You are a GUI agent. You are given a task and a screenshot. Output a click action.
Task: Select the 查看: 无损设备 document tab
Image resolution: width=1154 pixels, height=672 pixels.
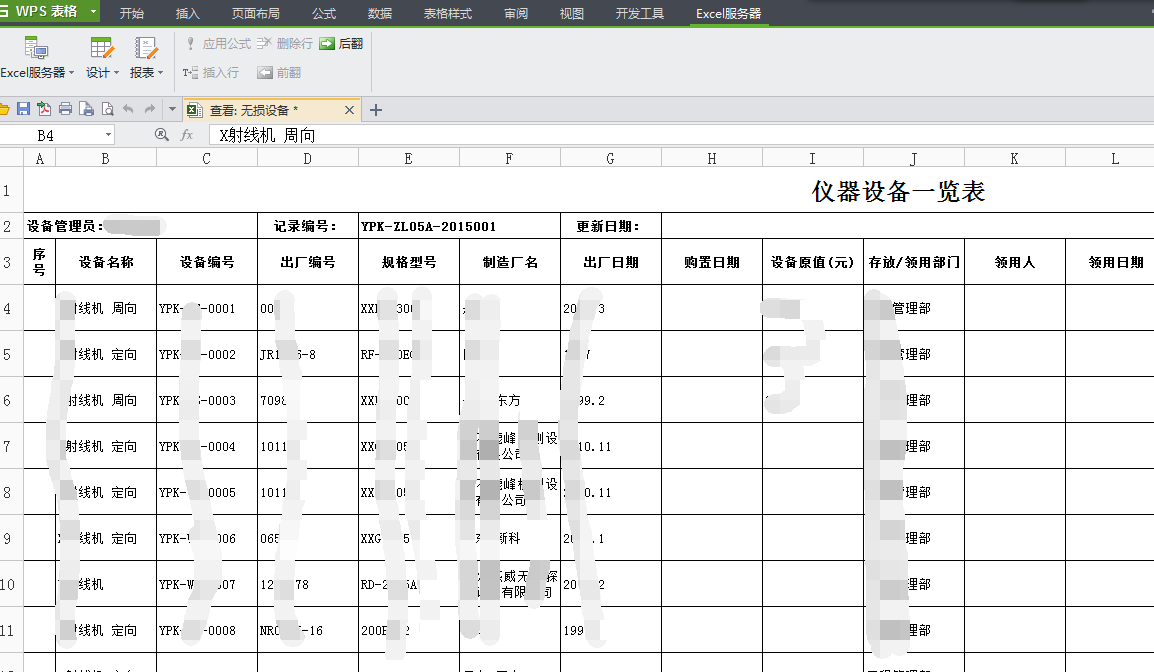pos(271,110)
